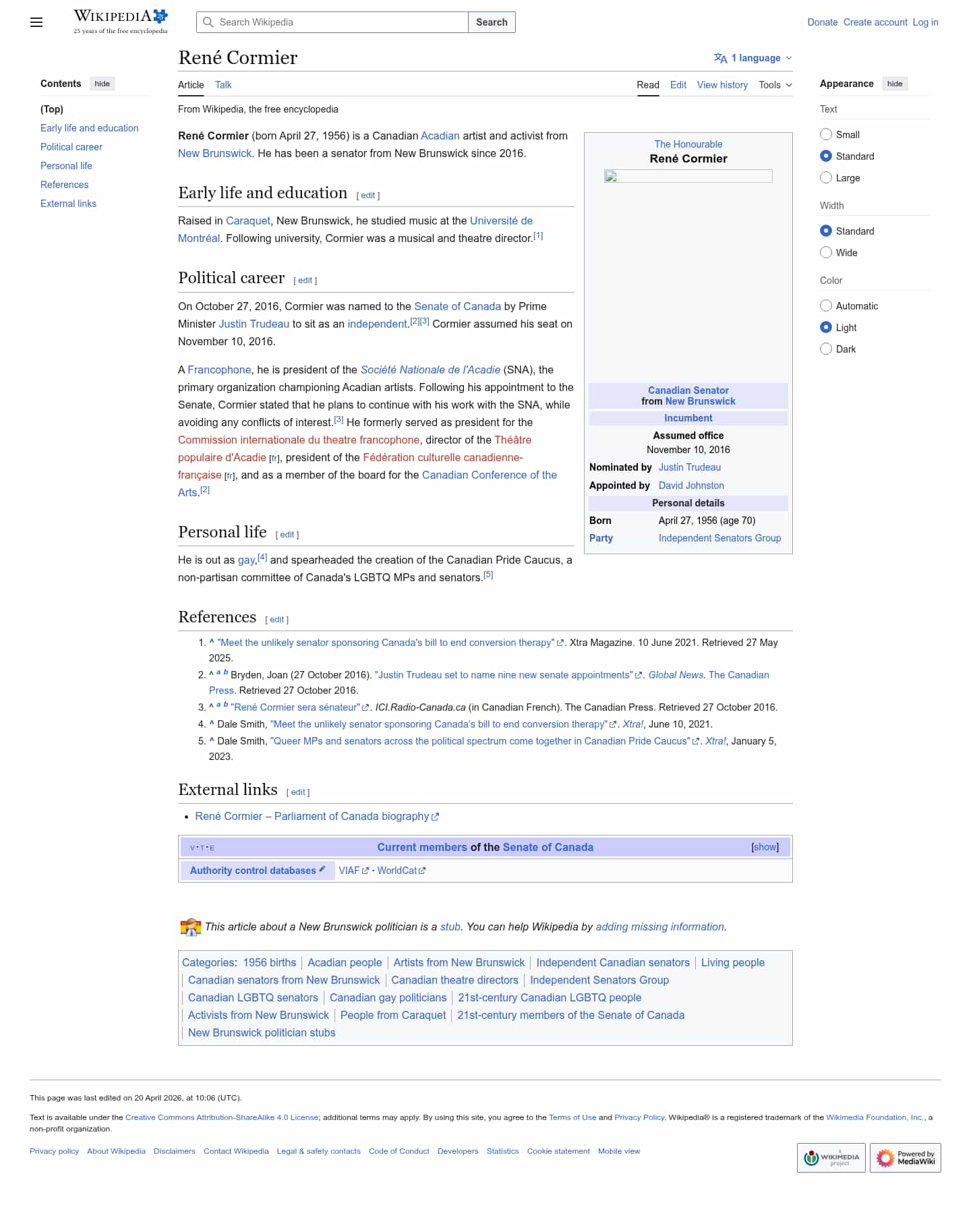Open the 1 language dropdown

[x=753, y=58]
